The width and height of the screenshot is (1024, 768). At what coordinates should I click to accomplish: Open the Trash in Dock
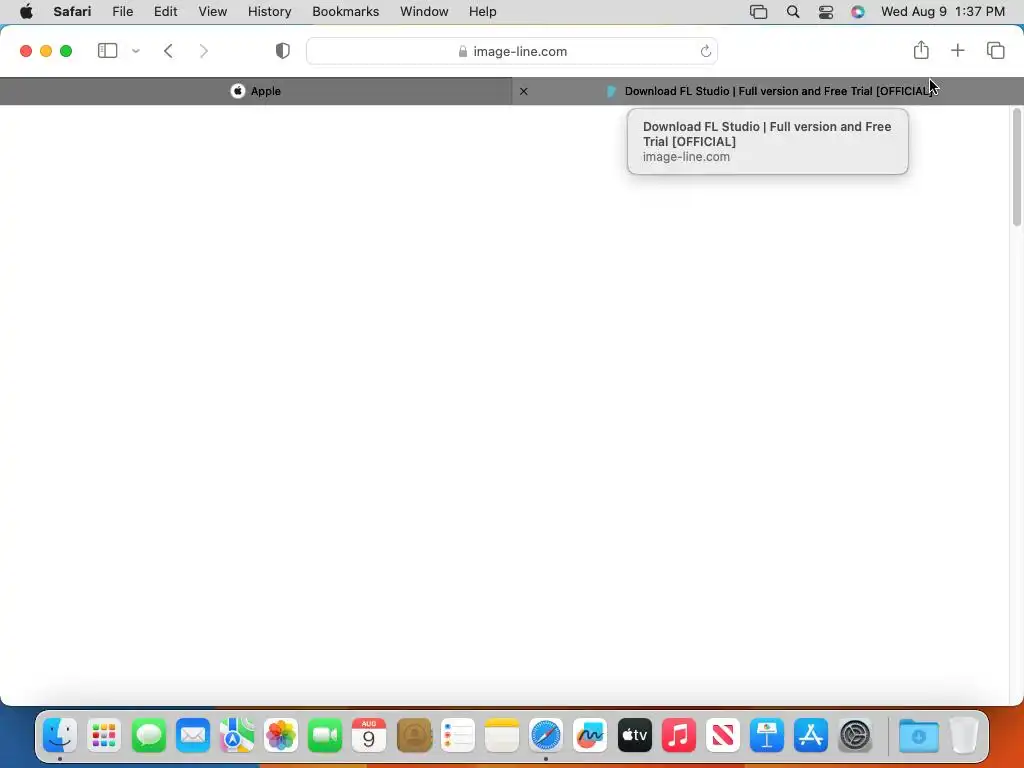(964, 735)
